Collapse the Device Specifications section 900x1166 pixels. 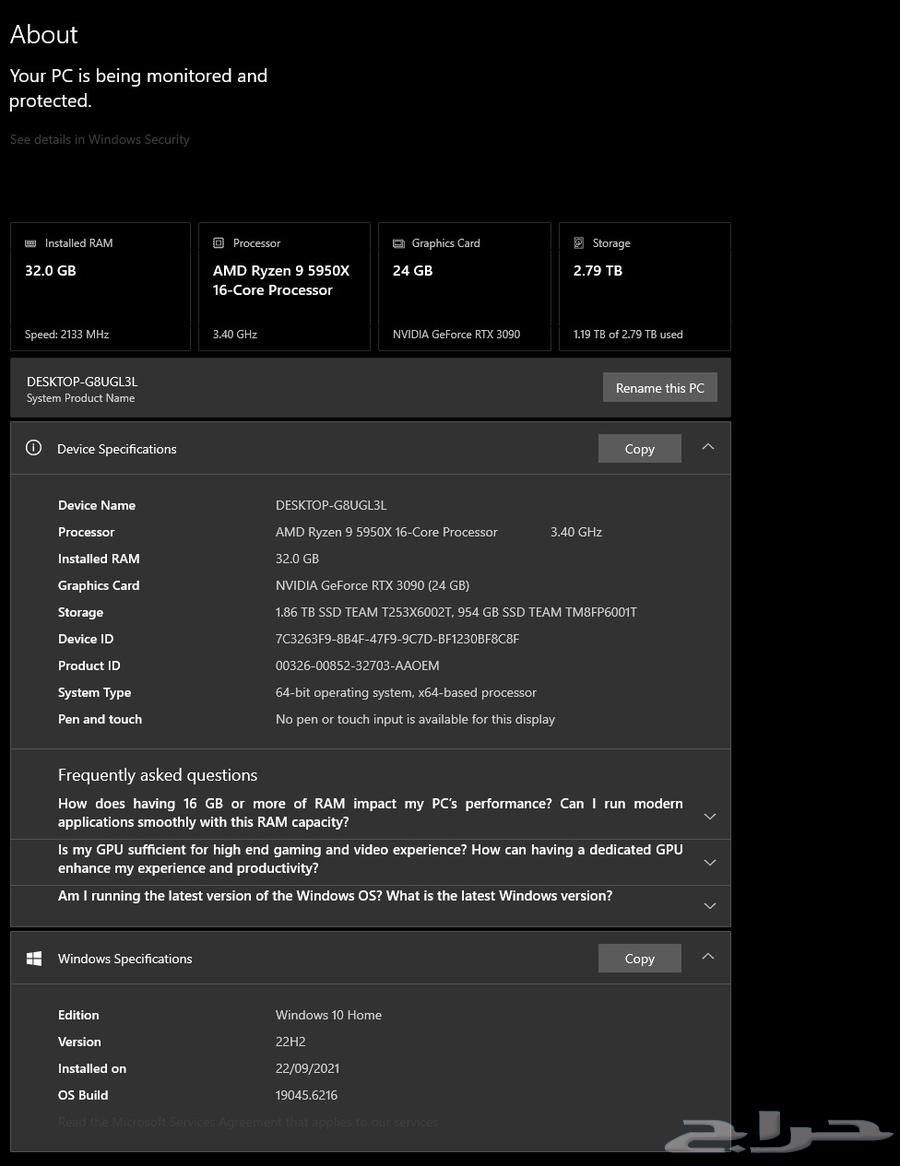[708, 447]
